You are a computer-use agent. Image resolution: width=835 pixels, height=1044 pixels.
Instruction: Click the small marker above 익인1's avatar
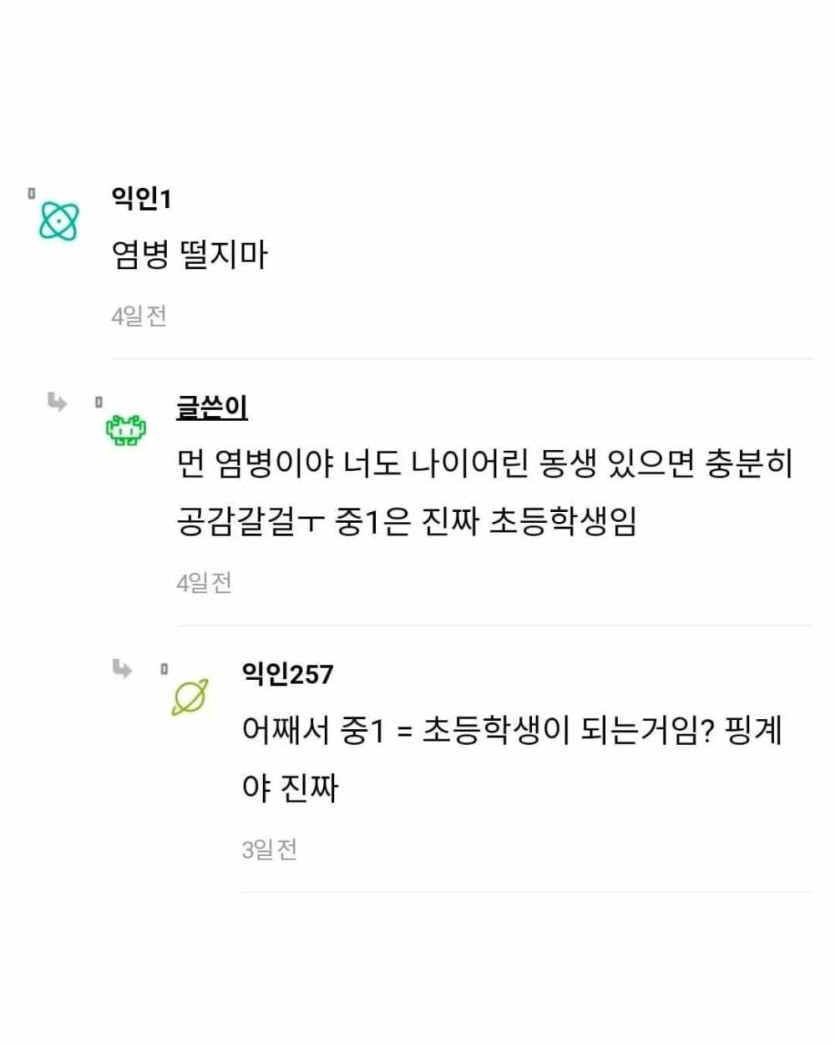32,190
